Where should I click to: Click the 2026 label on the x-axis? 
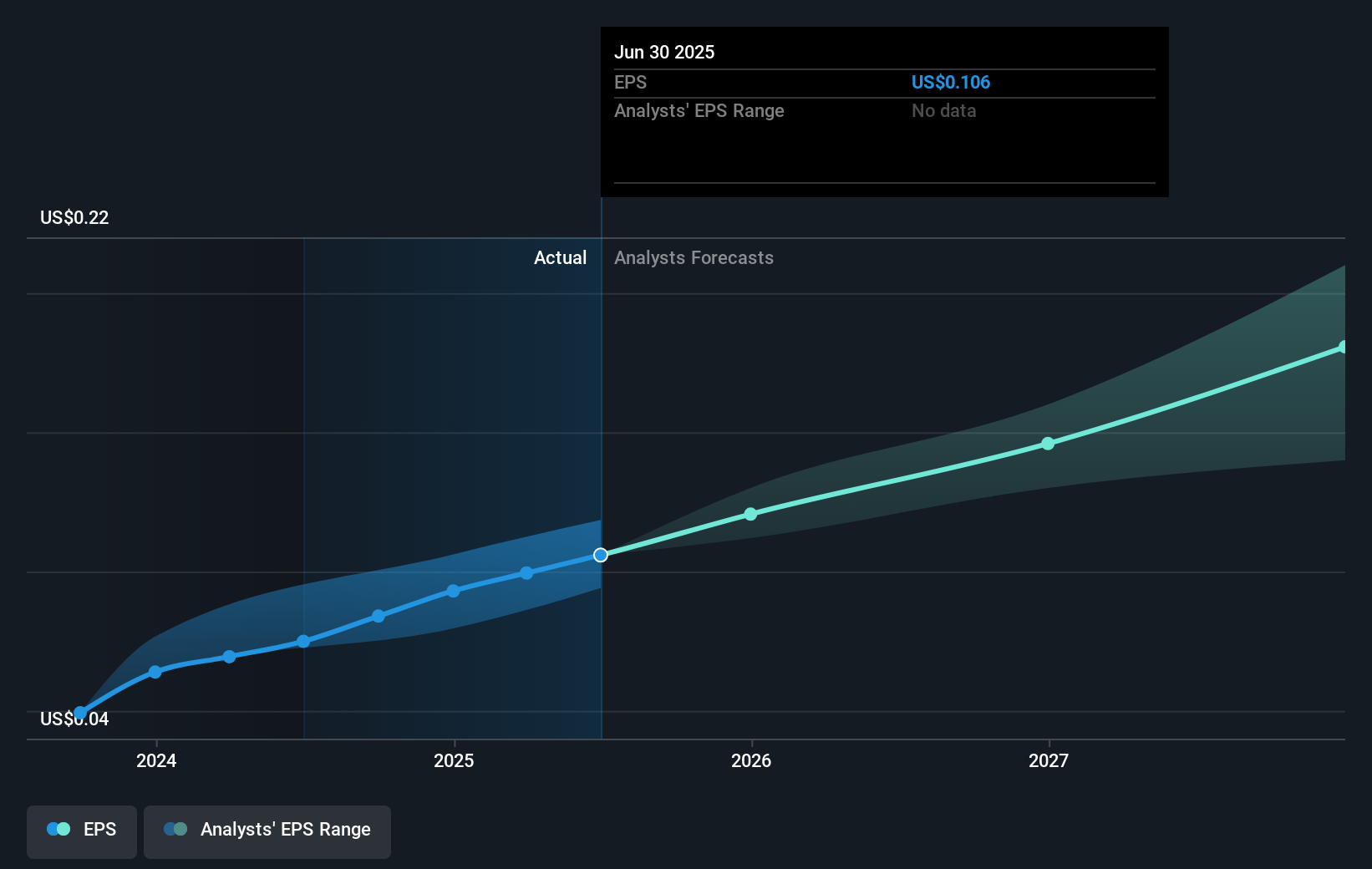(x=751, y=761)
